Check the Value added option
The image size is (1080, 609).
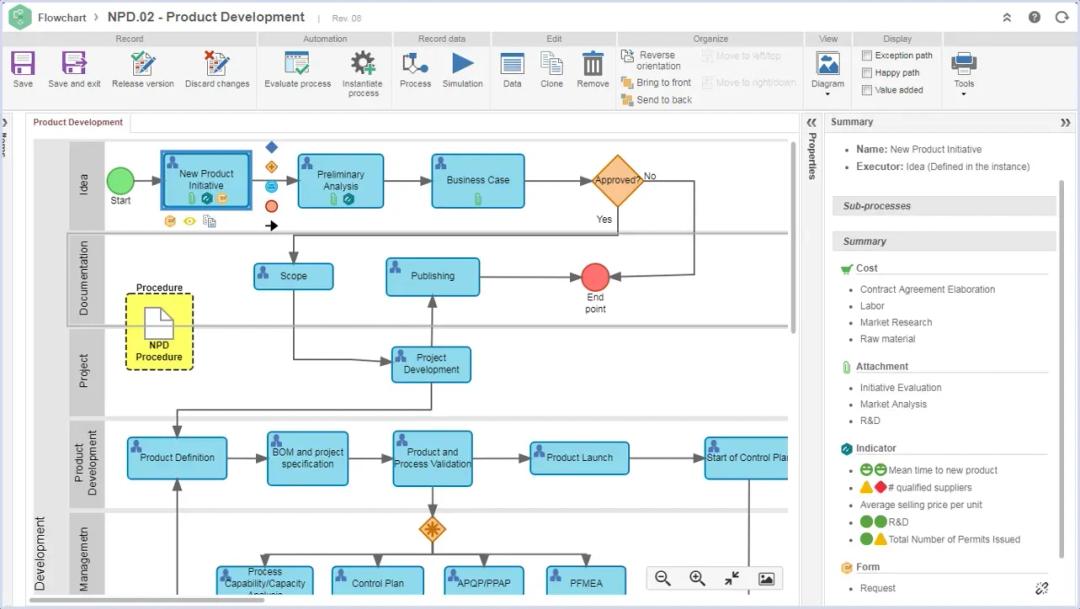[867, 90]
